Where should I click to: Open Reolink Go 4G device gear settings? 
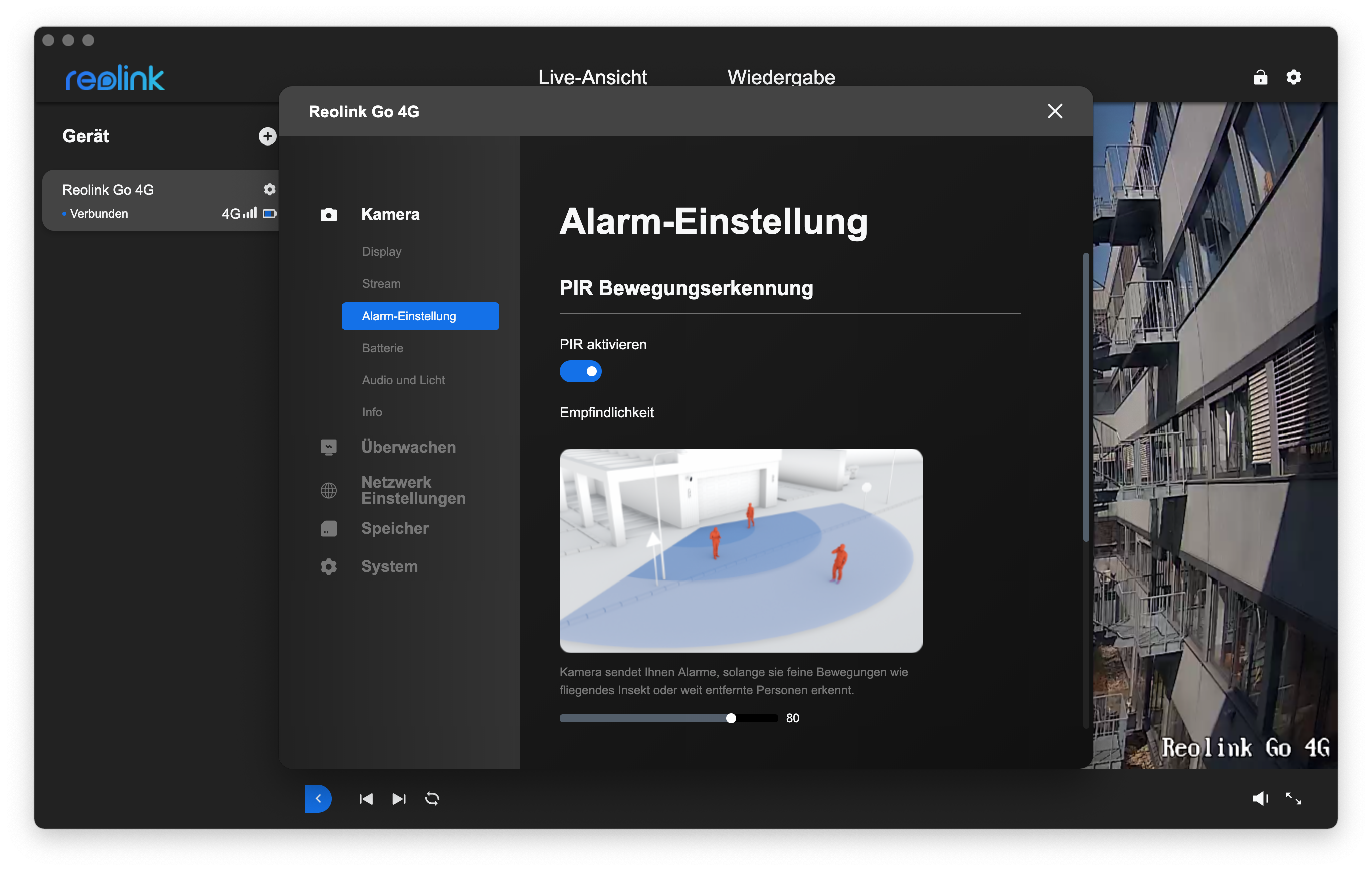(x=269, y=189)
